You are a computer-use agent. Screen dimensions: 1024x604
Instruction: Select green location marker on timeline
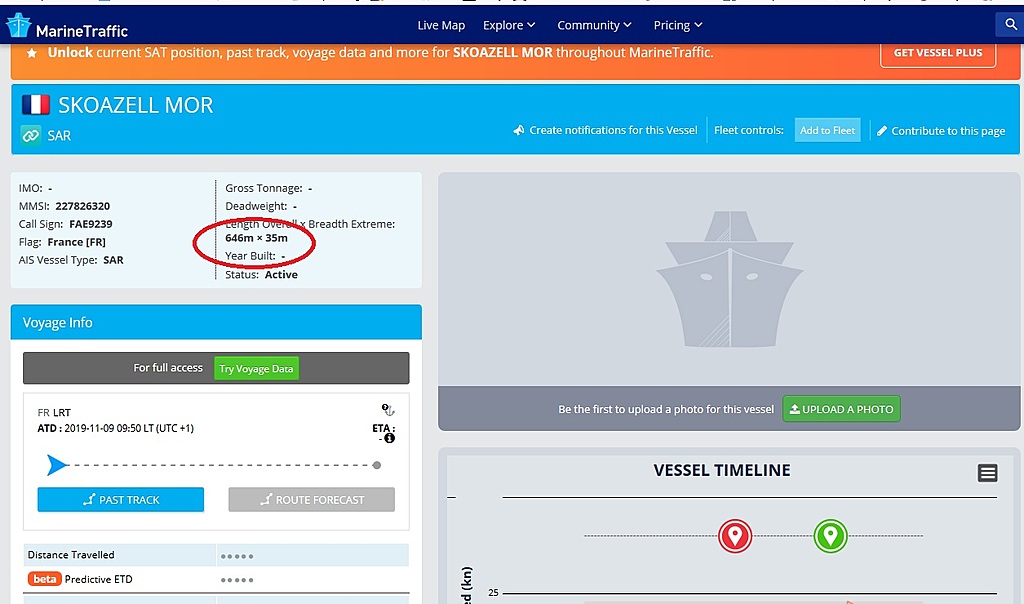coord(830,536)
